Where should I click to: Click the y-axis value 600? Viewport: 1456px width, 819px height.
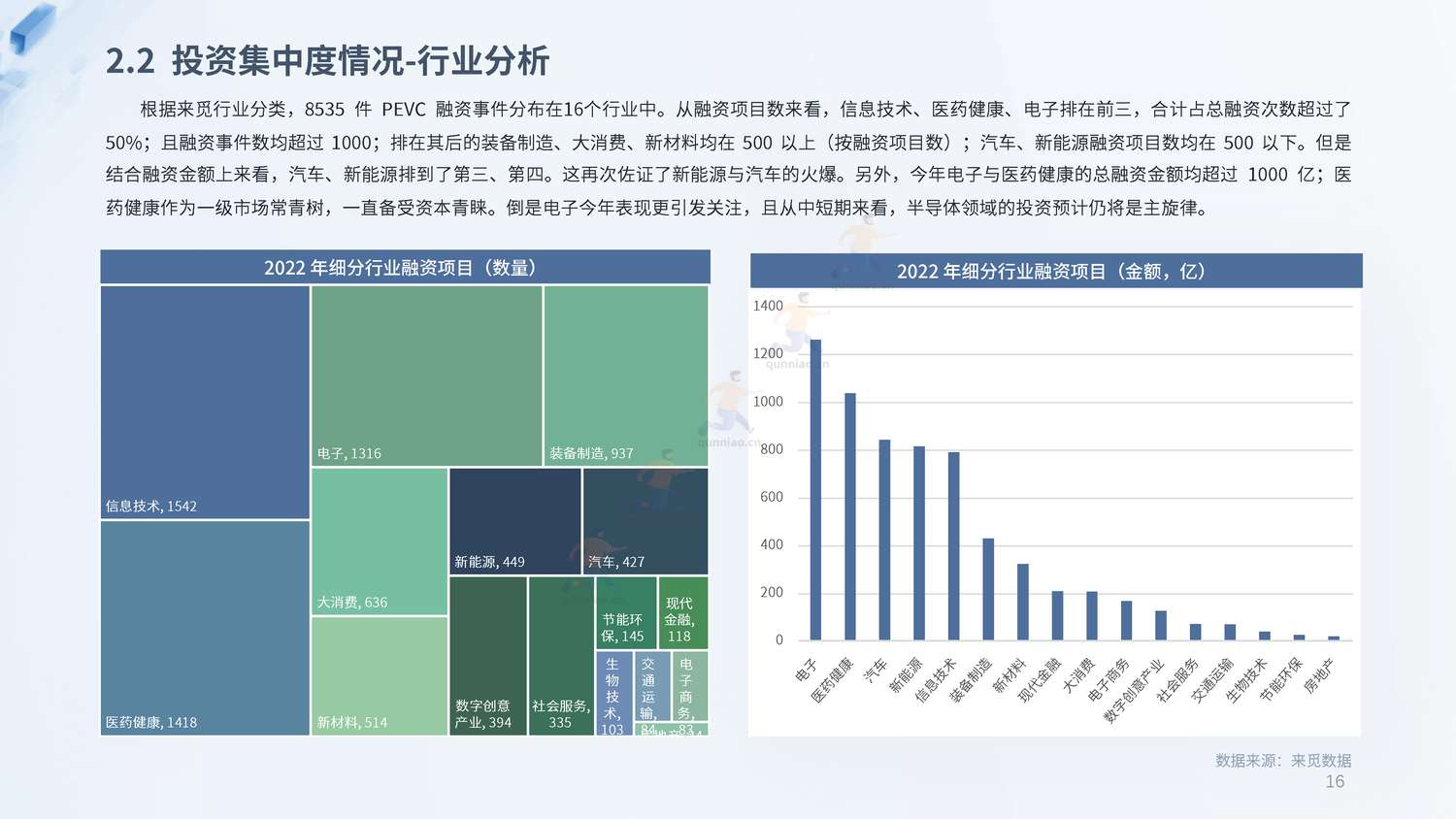point(772,497)
